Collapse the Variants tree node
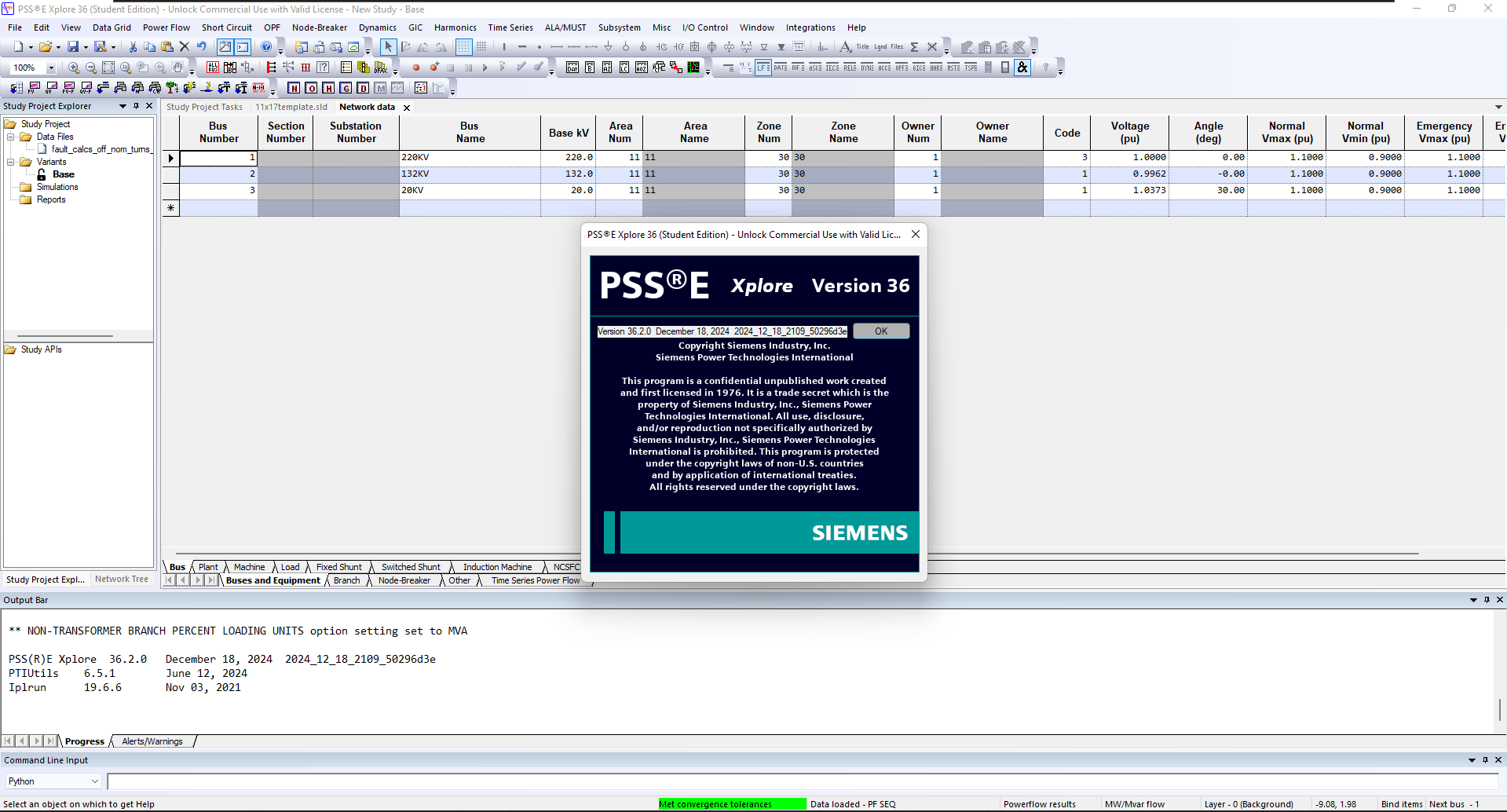Image resolution: width=1507 pixels, height=812 pixels. (x=11, y=162)
